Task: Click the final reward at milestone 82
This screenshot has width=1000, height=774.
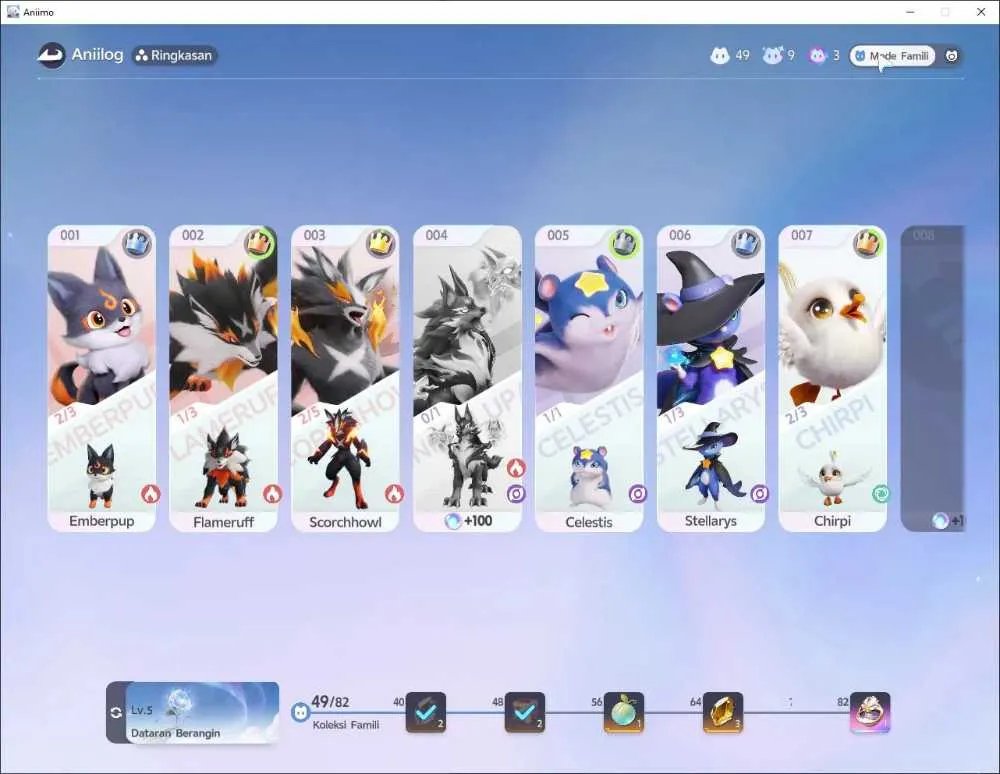Action: (x=870, y=712)
